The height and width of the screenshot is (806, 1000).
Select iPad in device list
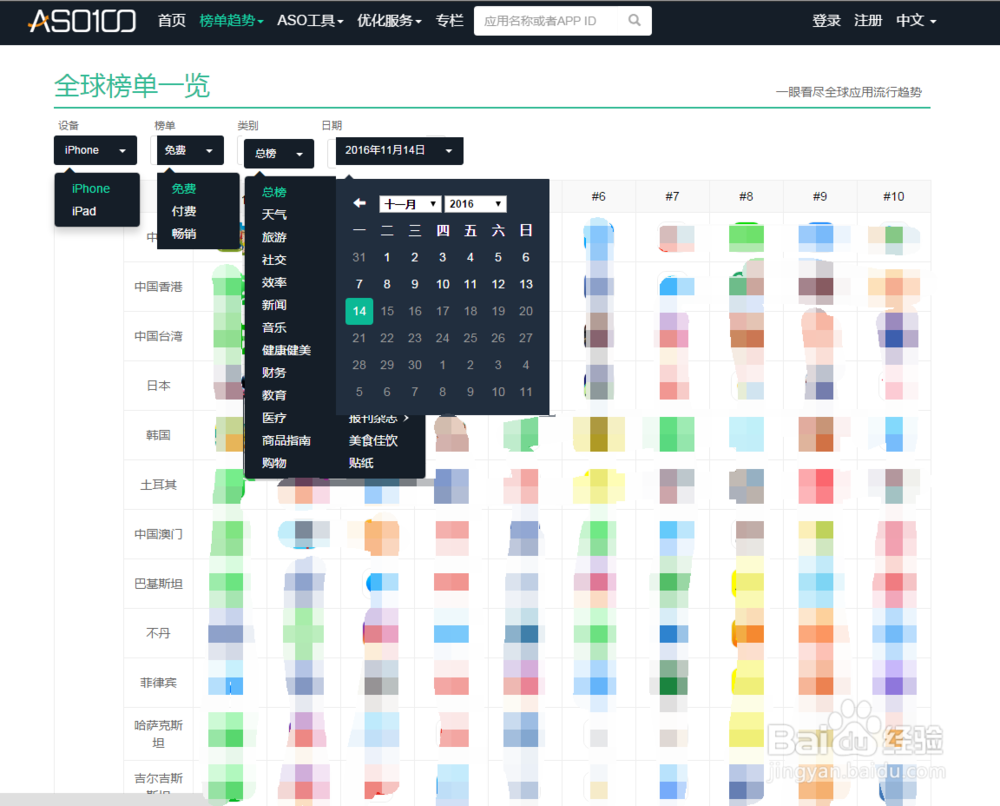point(84,211)
